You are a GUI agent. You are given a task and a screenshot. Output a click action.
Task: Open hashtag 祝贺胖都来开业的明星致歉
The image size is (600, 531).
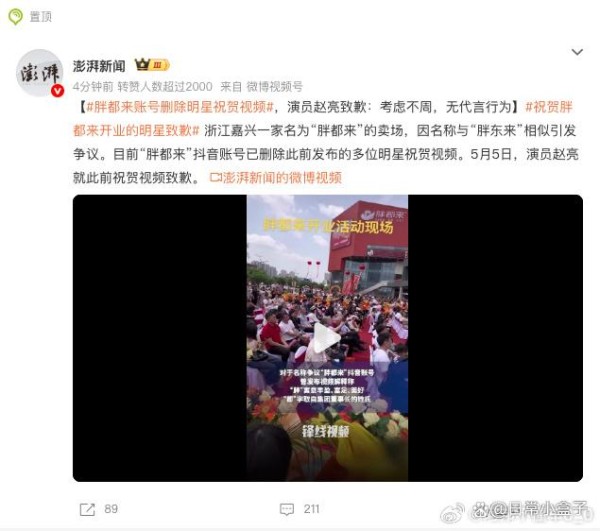(x=322, y=119)
